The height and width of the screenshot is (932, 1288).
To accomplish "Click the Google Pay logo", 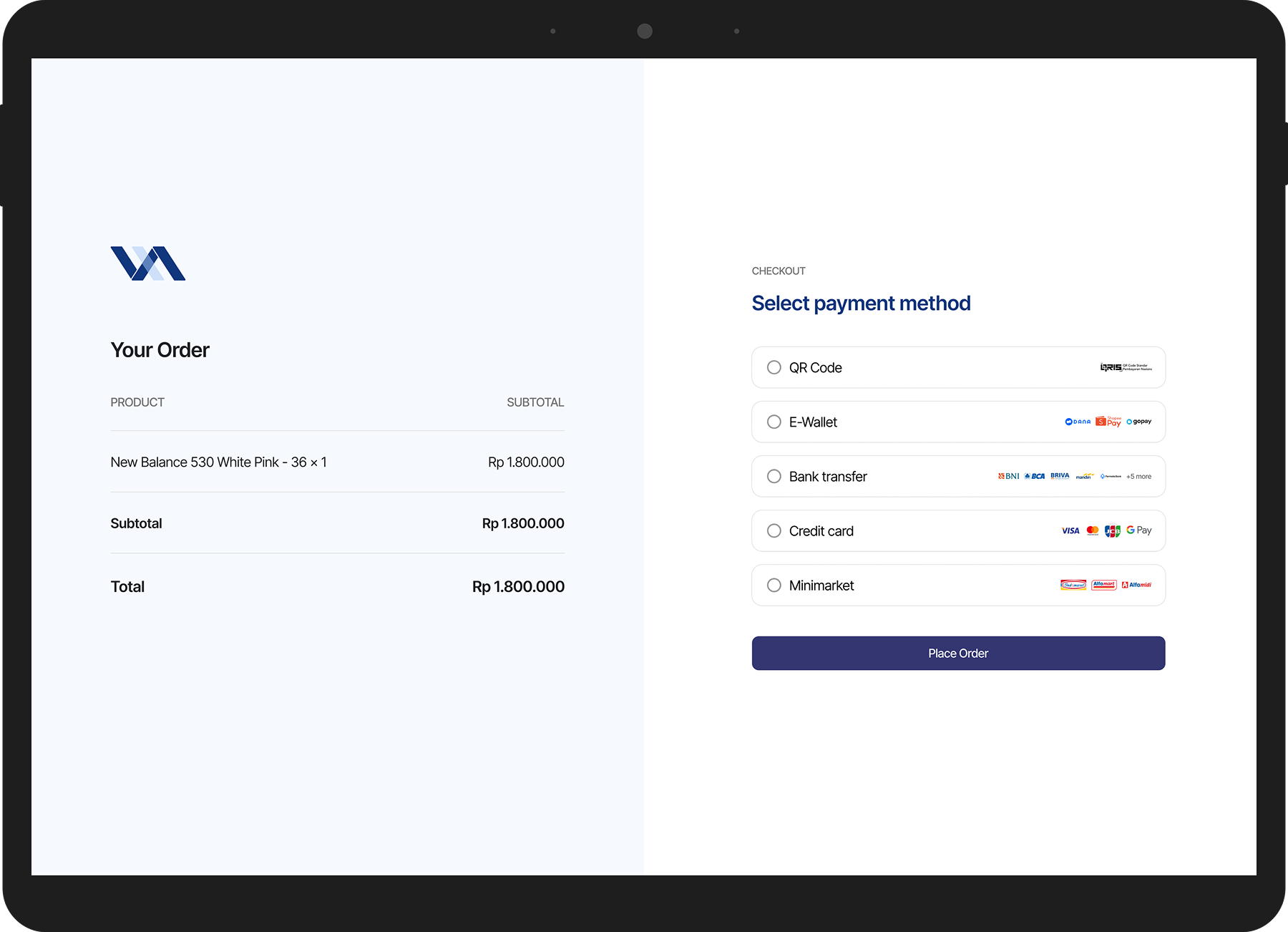I will [x=1139, y=530].
